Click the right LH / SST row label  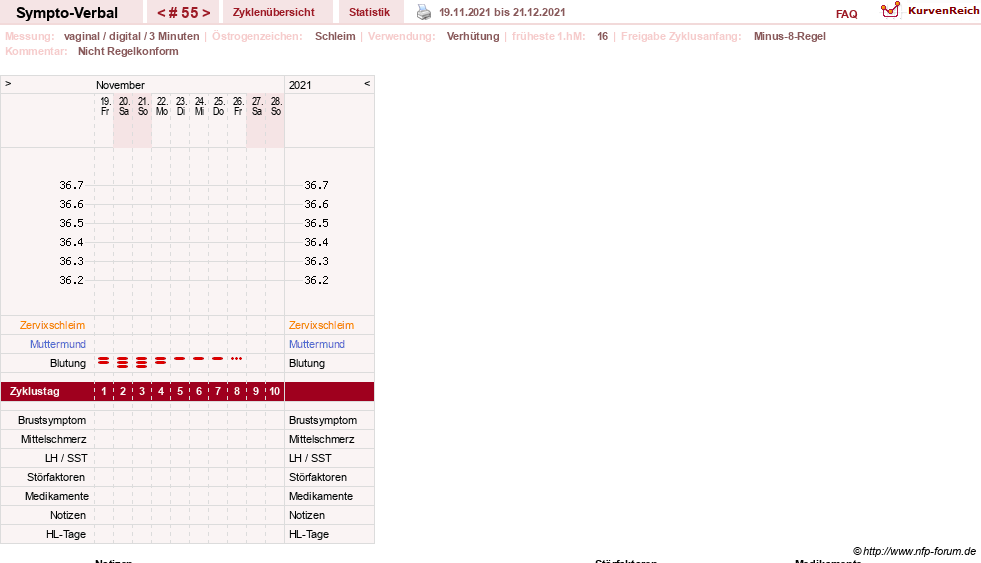point(310,459)
